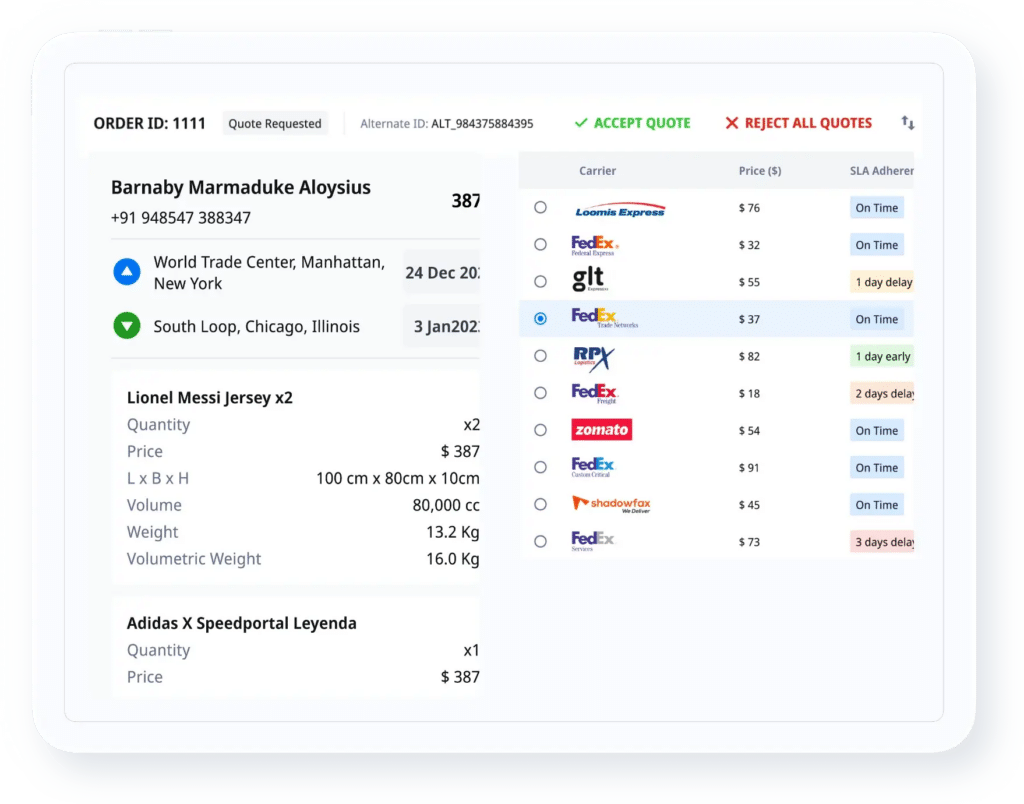
Task: Click the red Zomato logo
Action: point(601,430)
